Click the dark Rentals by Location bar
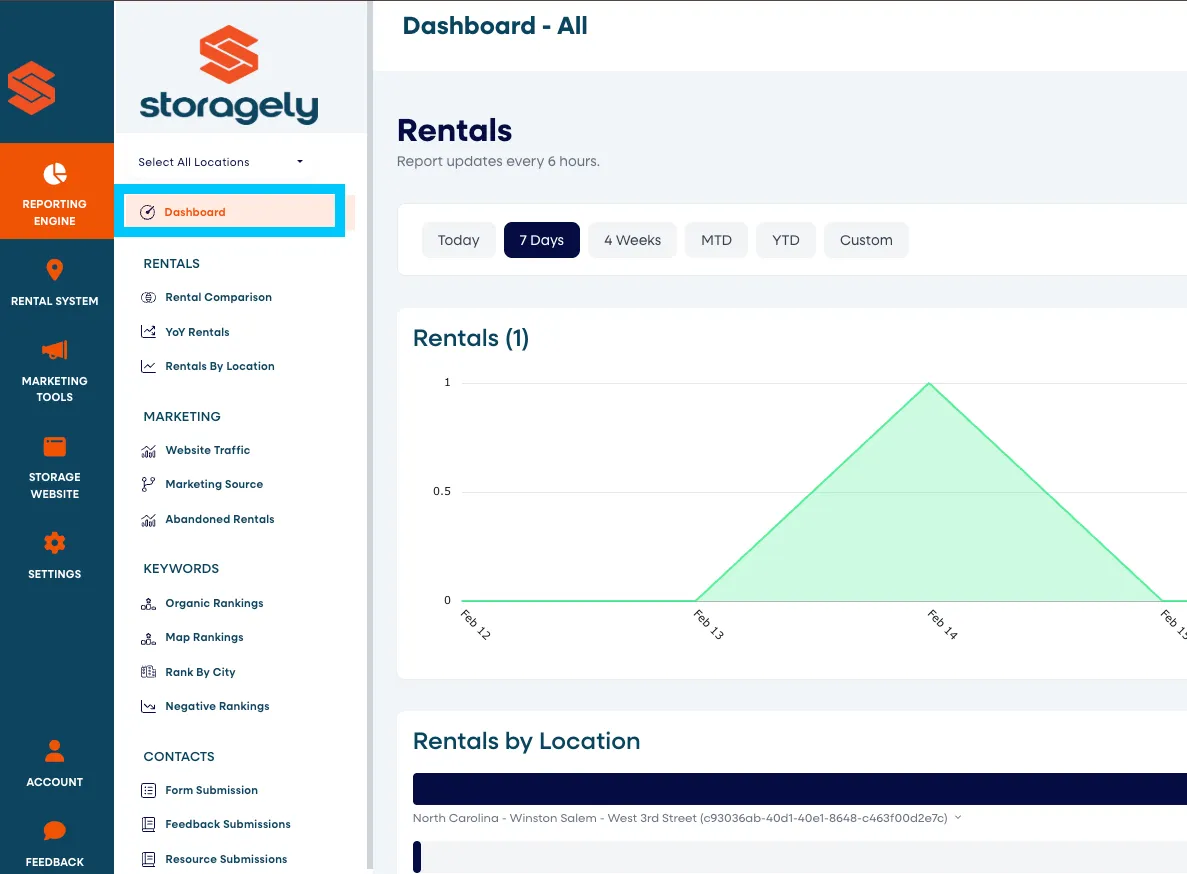The width and height of the screenshot is (1187, 874). (799, 788)
